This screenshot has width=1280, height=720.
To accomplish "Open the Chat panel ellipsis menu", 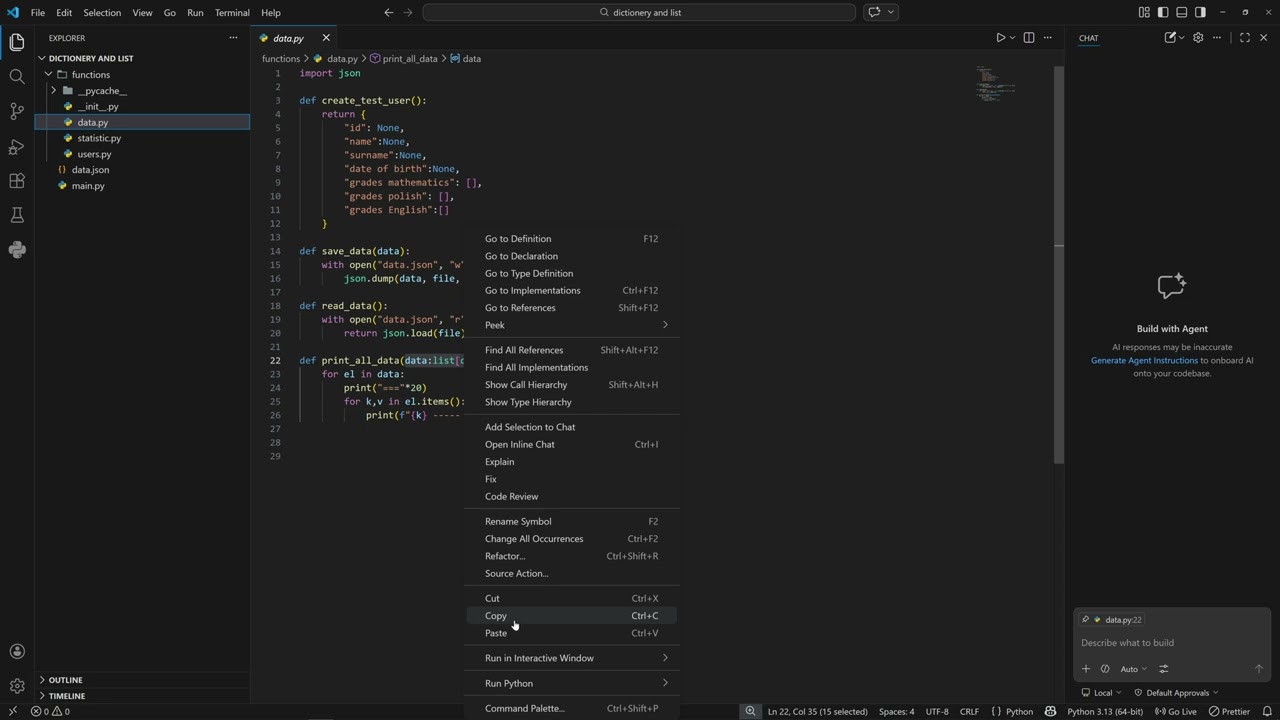I will [1217, 38].
